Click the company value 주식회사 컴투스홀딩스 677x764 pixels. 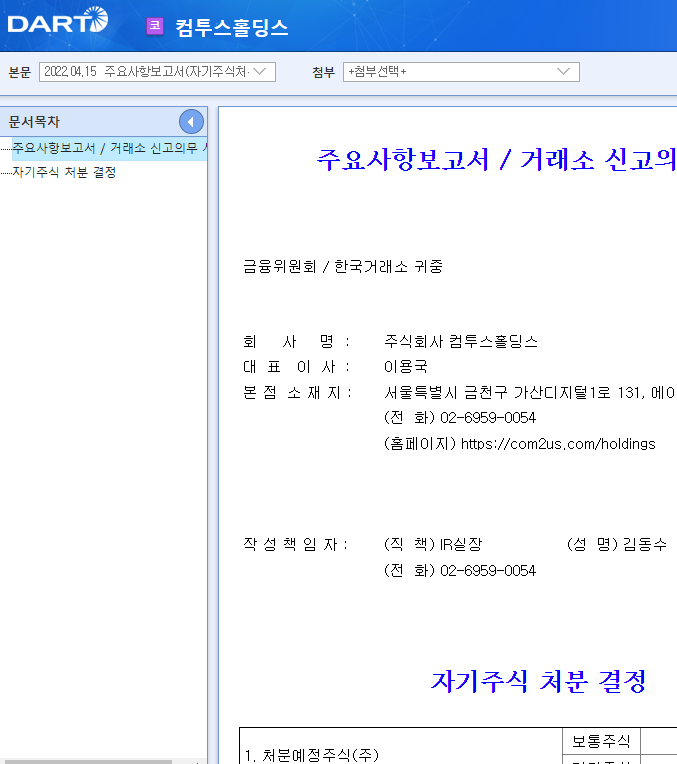pyautogui.click(x=461, y=341)
